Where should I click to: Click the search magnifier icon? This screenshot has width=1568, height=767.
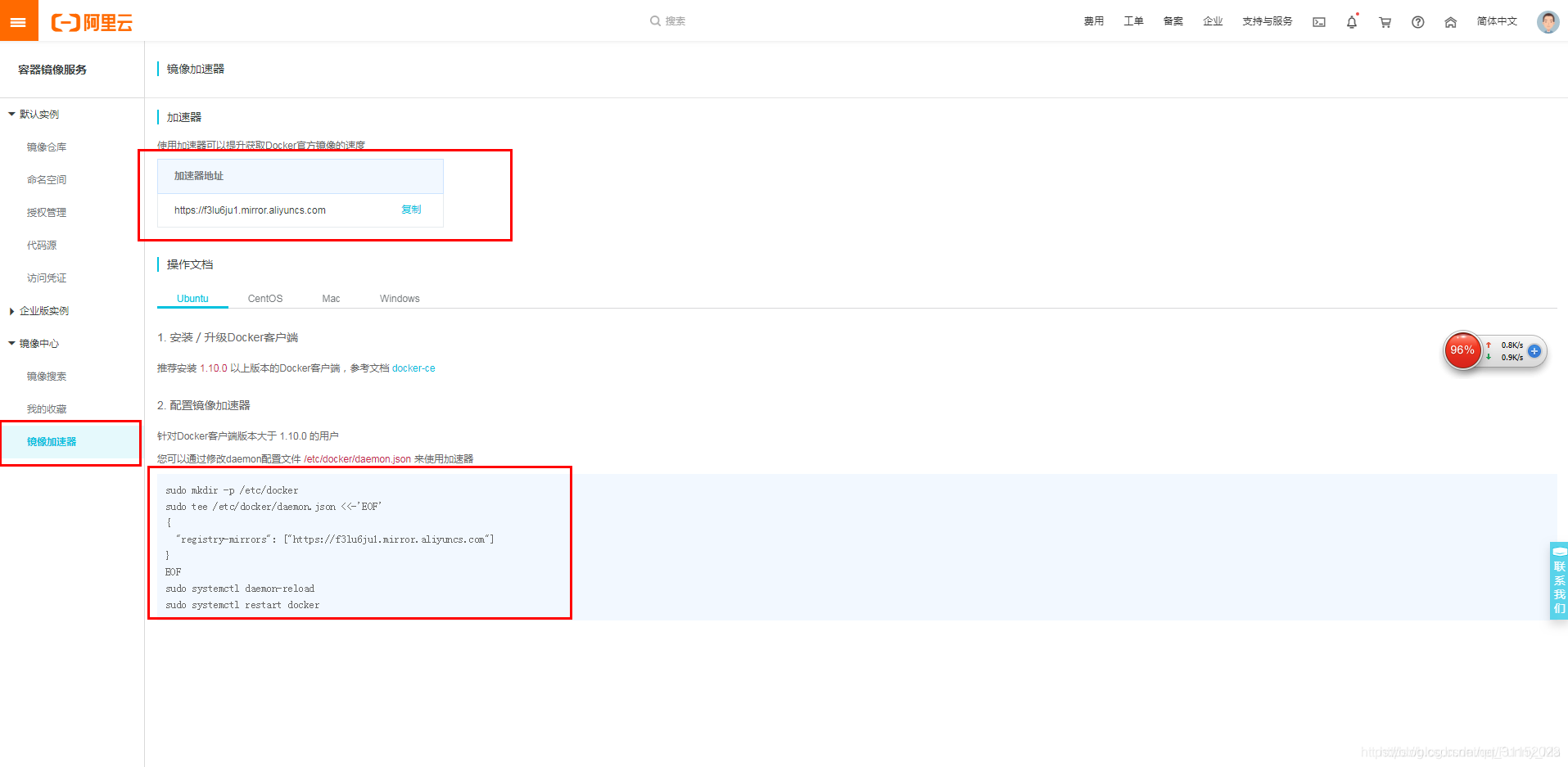655,21
